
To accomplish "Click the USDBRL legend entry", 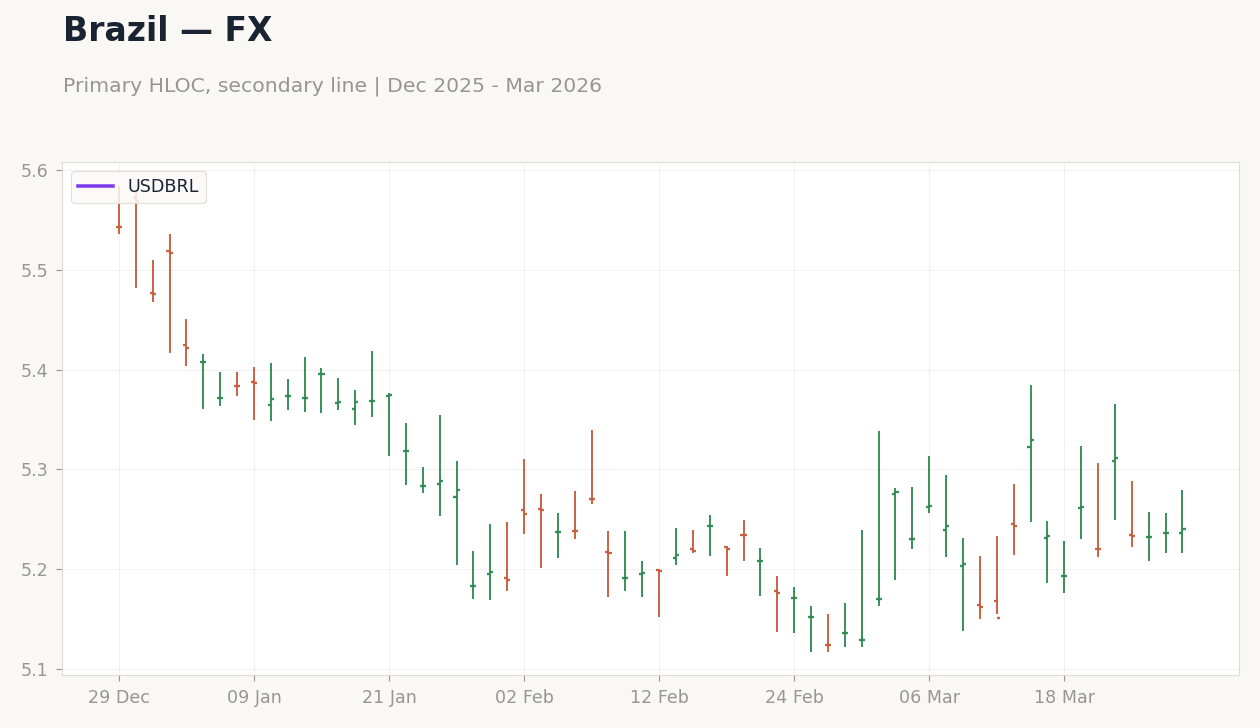I will coord(138,187).
